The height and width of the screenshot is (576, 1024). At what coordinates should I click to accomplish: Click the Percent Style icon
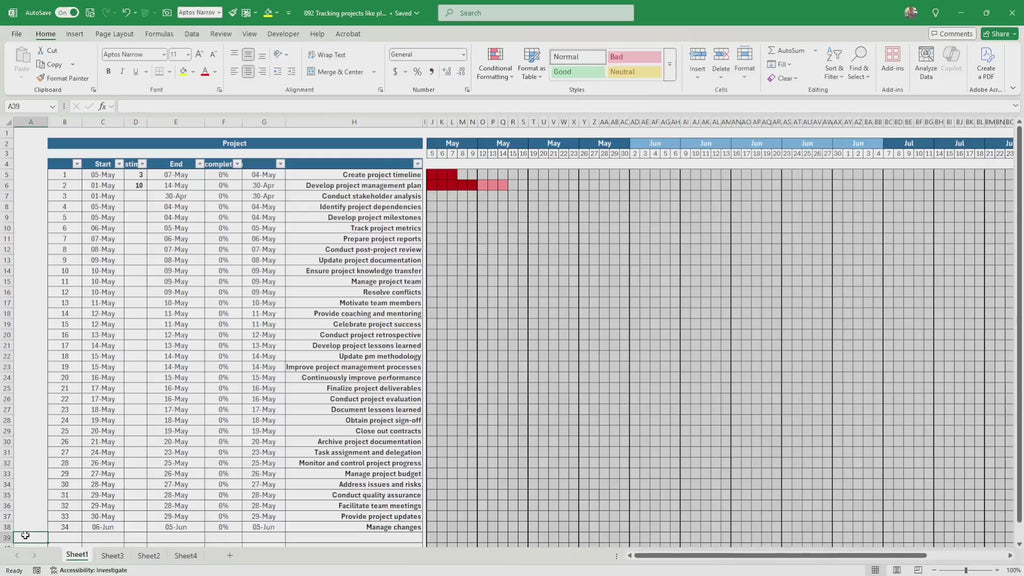click(x=417, y=72)
